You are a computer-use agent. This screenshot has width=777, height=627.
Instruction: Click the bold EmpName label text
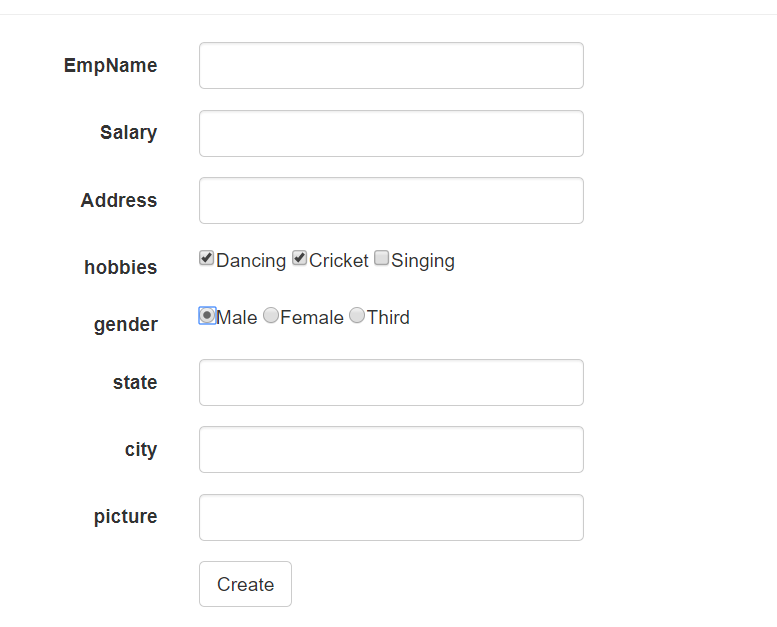pos(110,66)
